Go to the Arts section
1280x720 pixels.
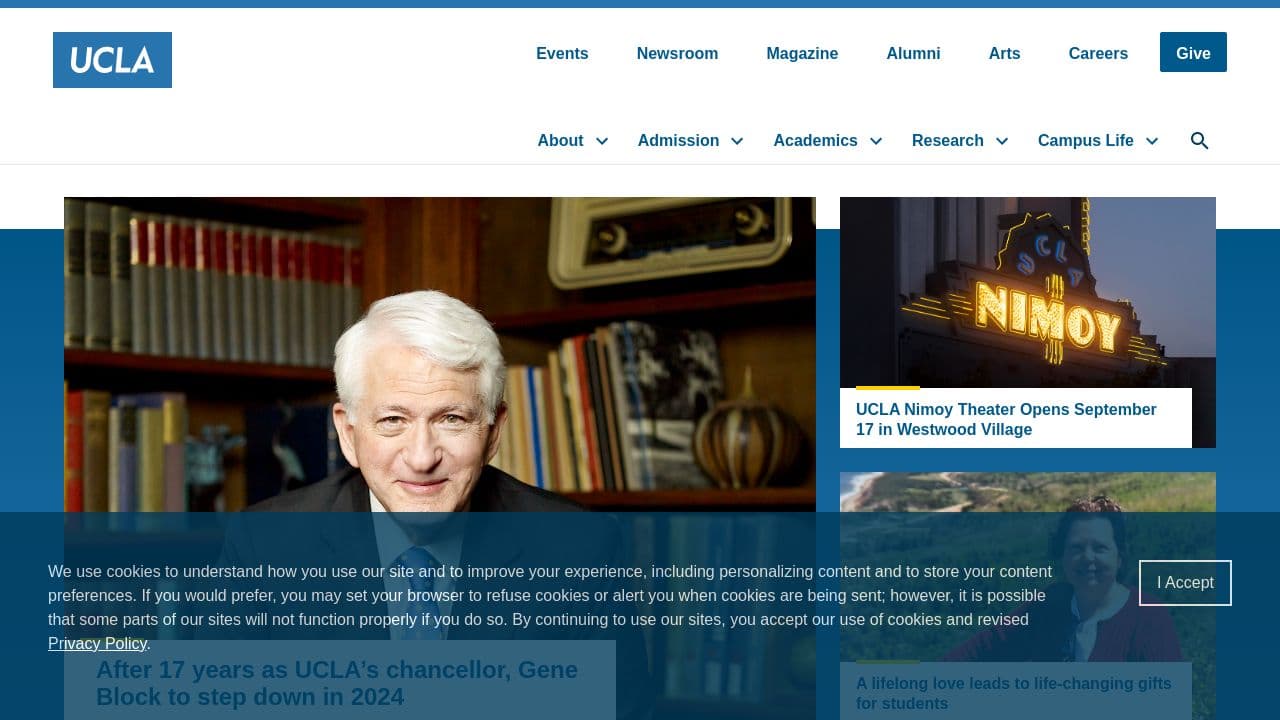pos(1004,53)
